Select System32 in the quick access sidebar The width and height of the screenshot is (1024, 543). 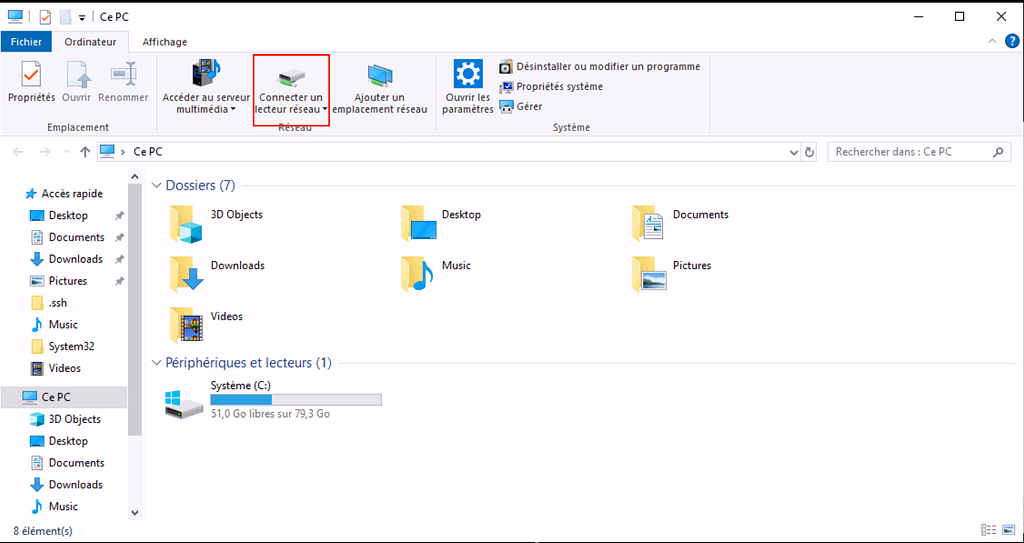click(x=71, y=346)
